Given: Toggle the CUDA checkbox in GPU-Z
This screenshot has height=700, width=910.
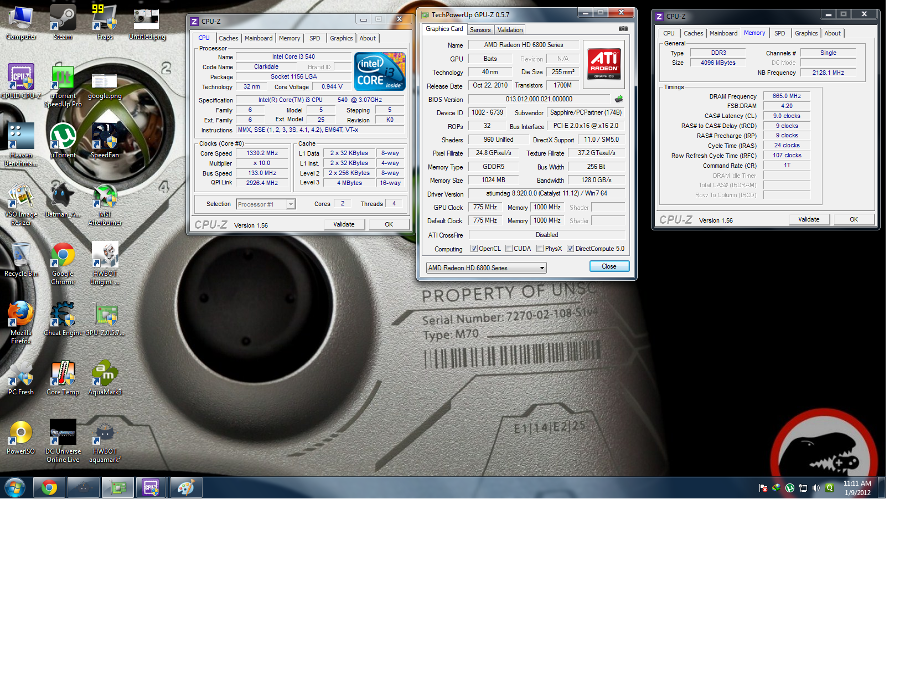Looking at the screenshot, I should click(x=508, y=248).
